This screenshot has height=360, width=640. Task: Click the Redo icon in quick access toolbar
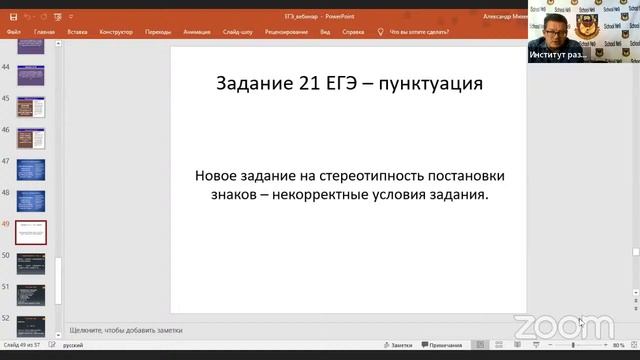click(43, 17)
